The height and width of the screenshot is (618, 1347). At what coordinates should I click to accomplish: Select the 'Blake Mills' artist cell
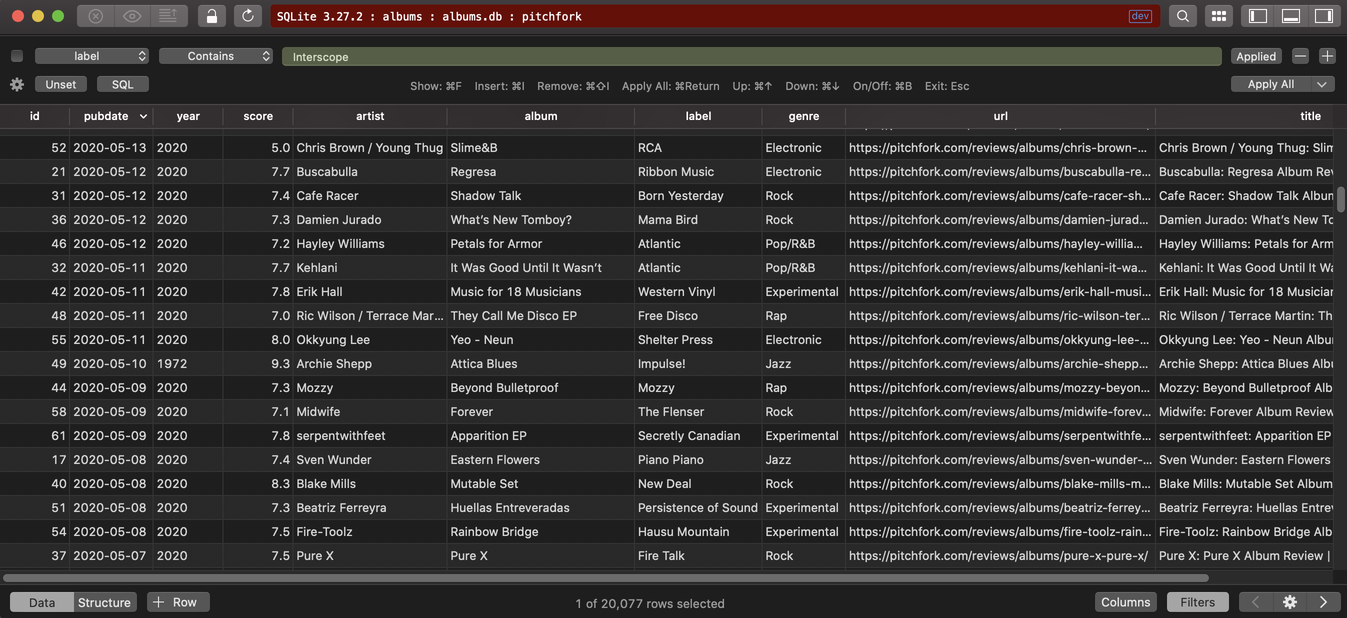tap(370, 483)
